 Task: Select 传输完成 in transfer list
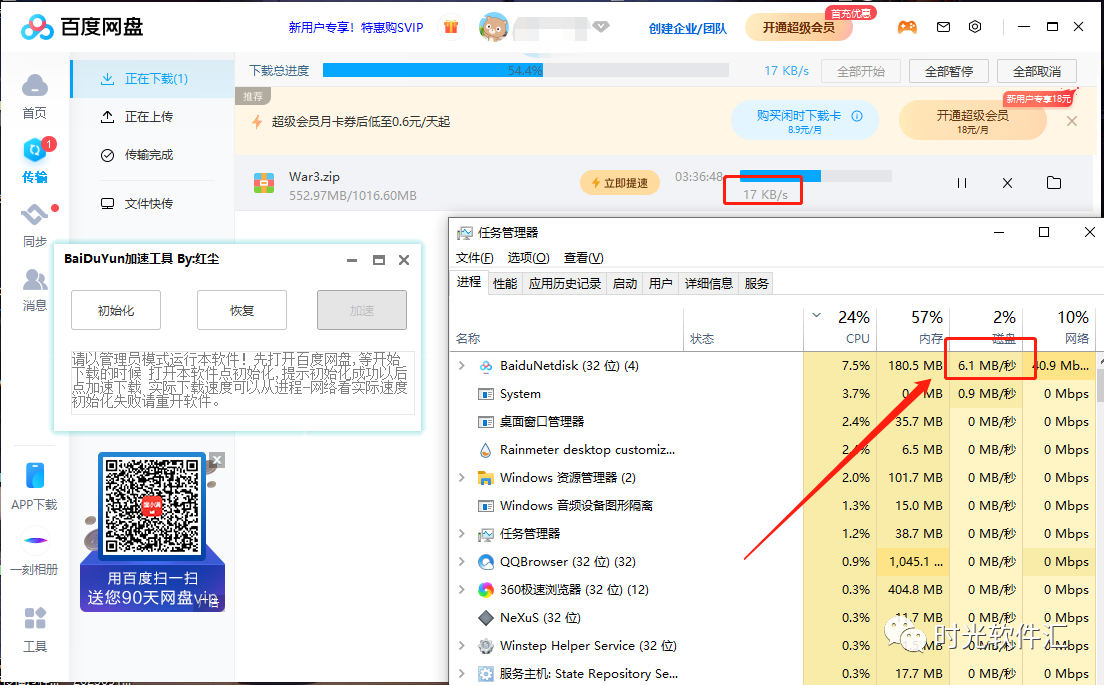[x=153, y=155]
